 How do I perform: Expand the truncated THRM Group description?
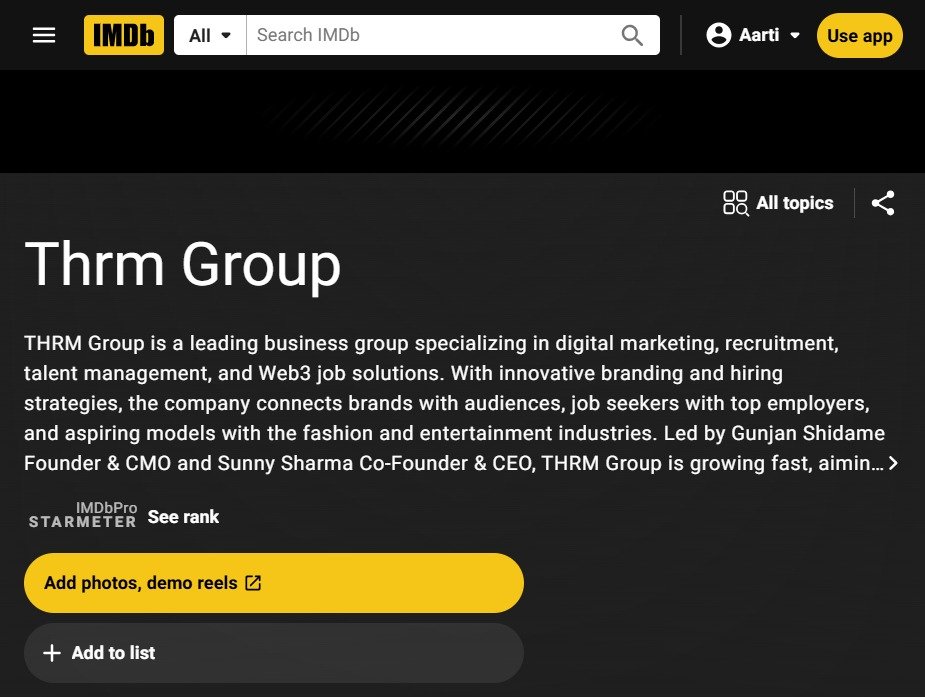pyautogui.click(x=894, y=463)
